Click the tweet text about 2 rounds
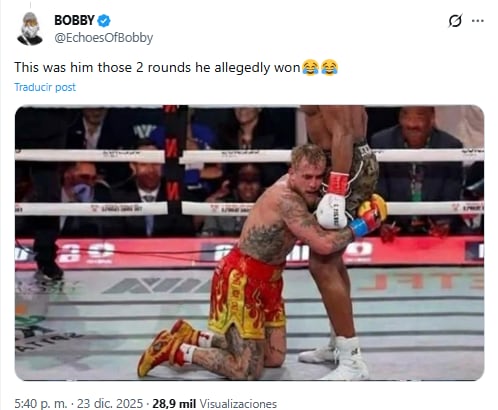The image size is (498, 410). (157, 68)
